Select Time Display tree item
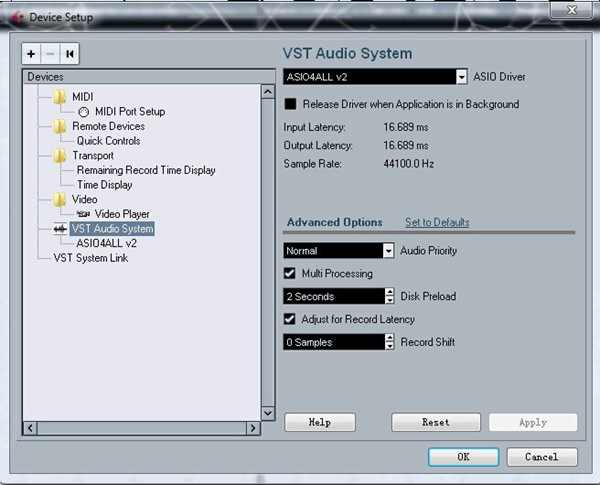Screen dimensions: 600x485 click(x=104, y=185)
